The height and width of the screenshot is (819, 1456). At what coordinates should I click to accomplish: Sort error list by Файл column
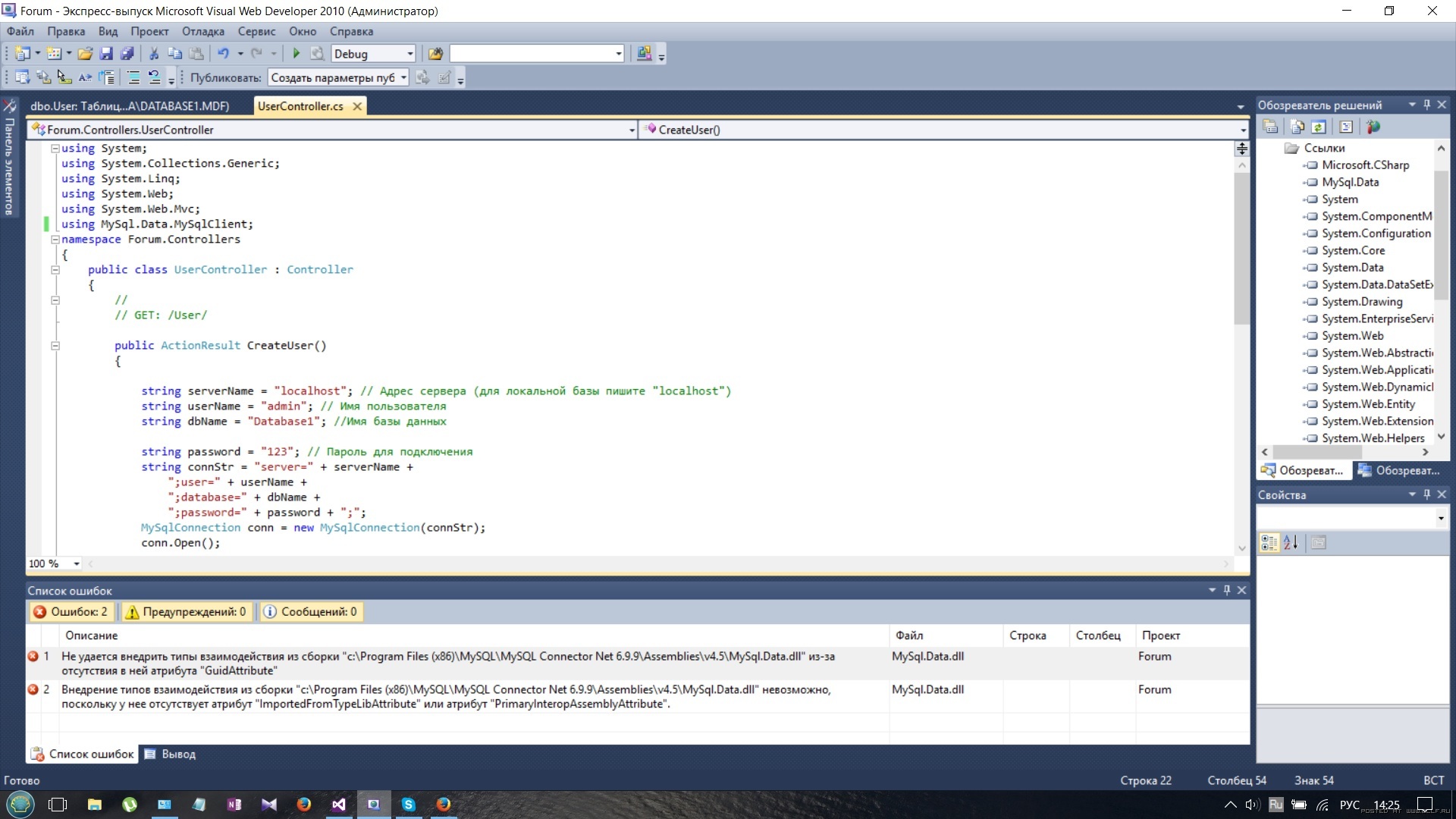[945, 635]
